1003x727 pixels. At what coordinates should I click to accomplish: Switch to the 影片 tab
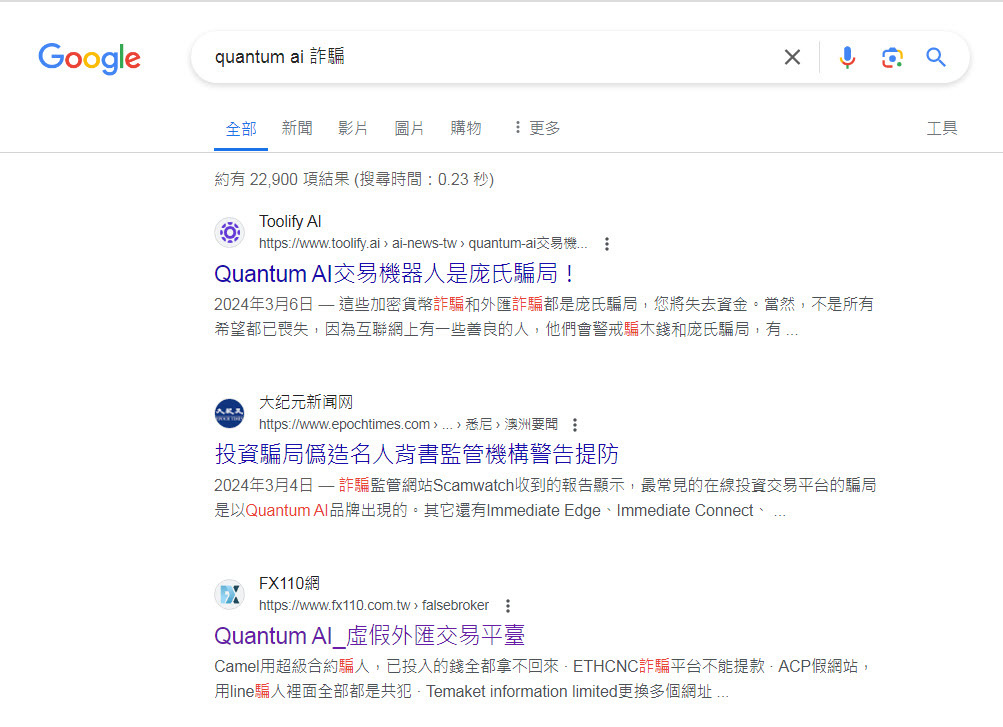coord(353,129)
